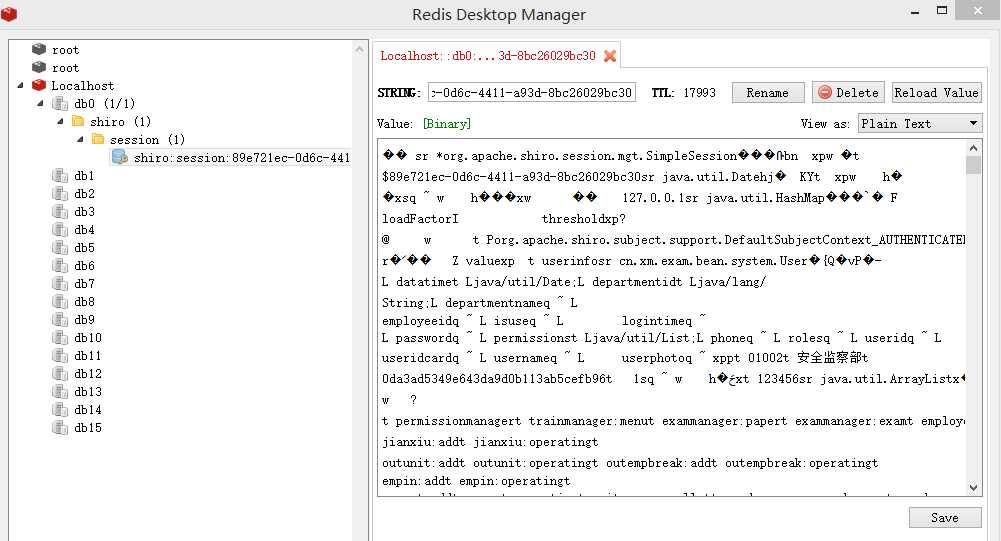Click the db5 database icon
The image size is (1001, 541).
point(60,247)
